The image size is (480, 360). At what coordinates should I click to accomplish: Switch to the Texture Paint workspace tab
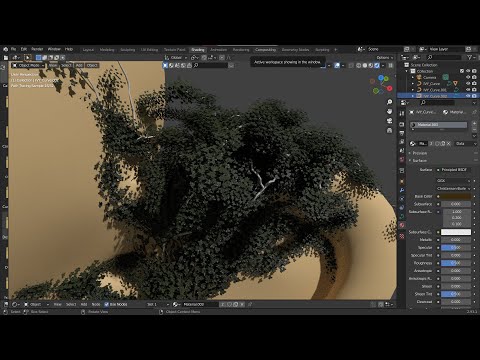174,50
